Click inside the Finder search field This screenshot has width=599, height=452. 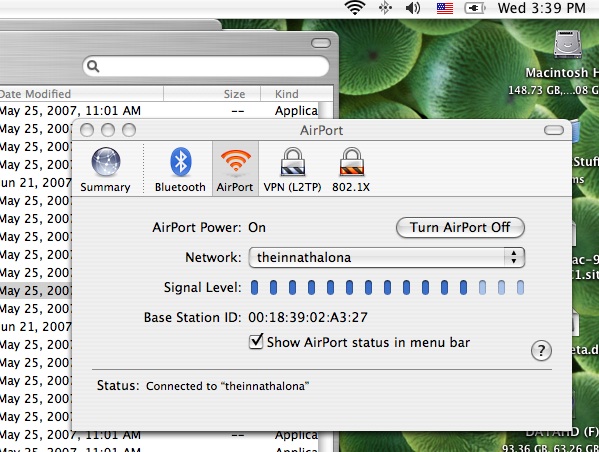click(x=206, y=66)
